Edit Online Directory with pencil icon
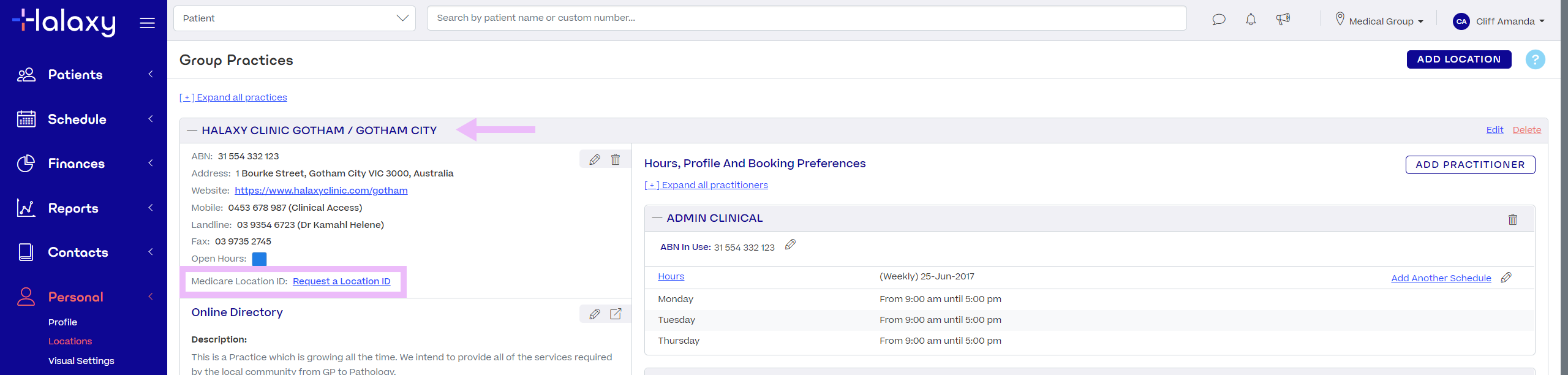Screen dimensions: 1568x375 click(x=594, y=314)
